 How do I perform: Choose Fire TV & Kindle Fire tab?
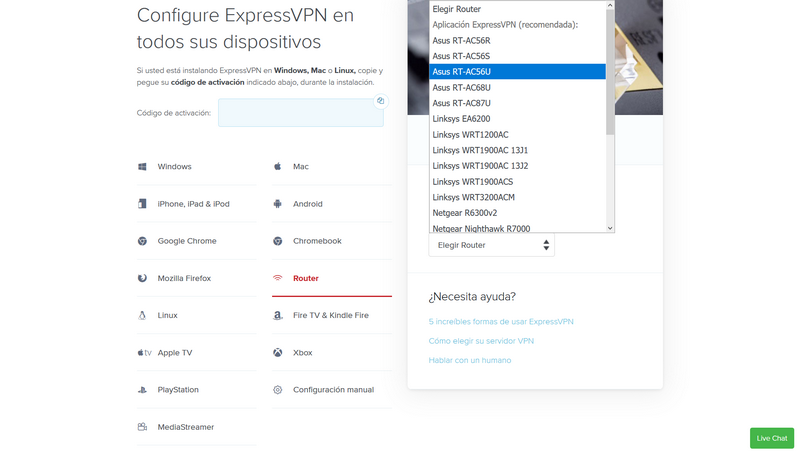[332, 315]
